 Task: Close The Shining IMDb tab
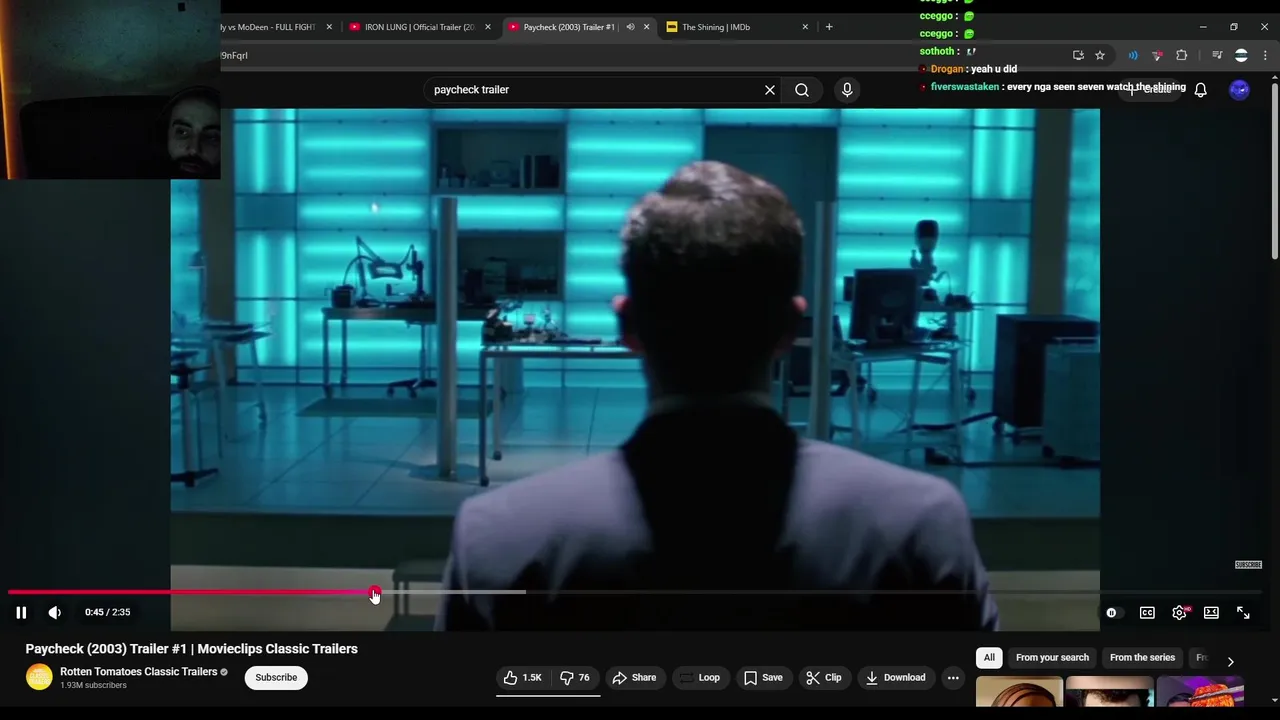coord(805,27)
